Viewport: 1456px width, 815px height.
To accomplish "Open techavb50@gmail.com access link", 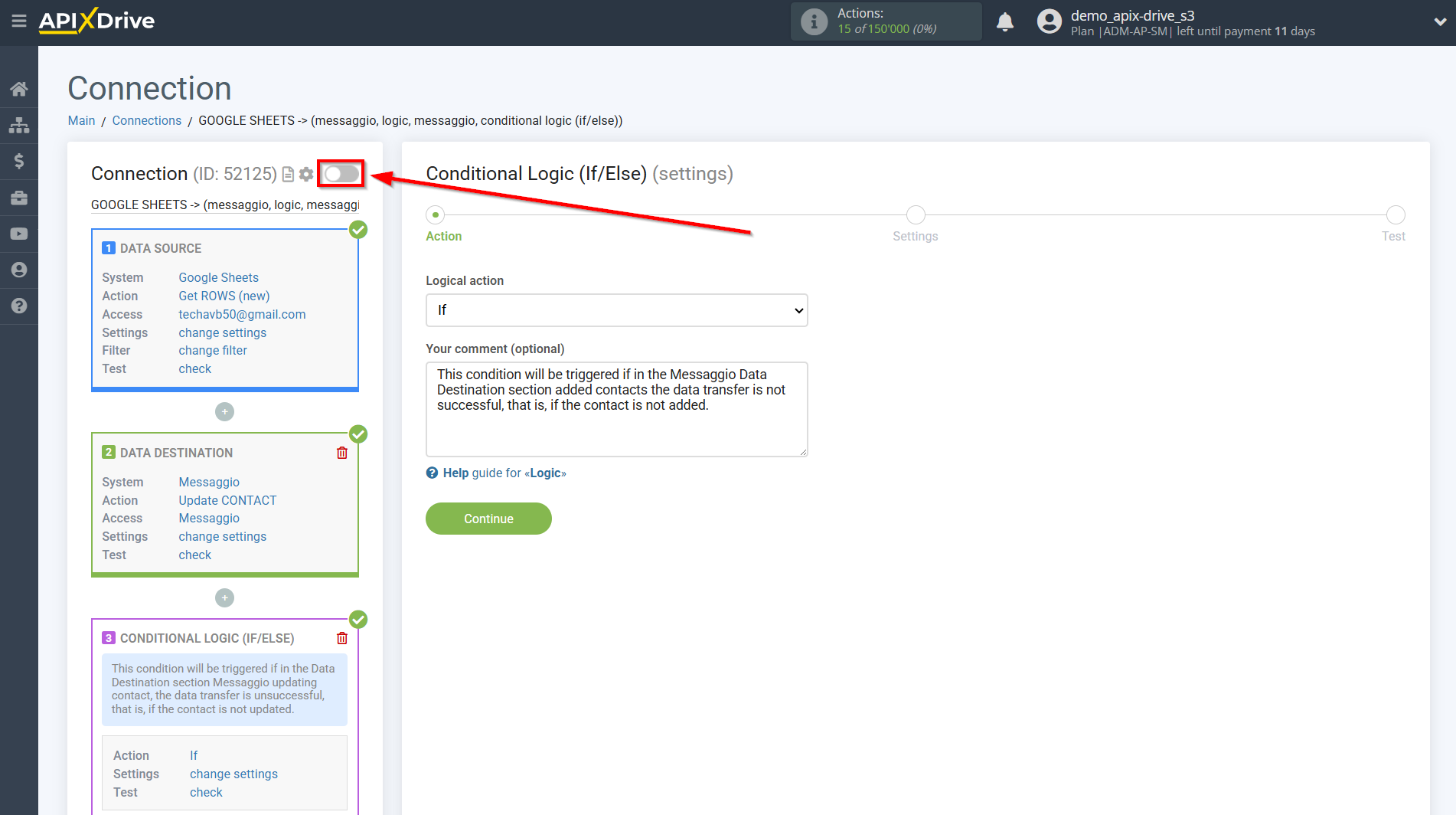I will point(242,314).
